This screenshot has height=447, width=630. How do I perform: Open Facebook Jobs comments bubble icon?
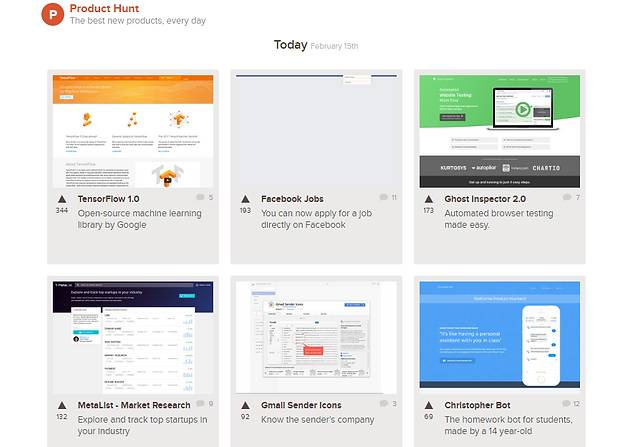(x=384, y=197)
